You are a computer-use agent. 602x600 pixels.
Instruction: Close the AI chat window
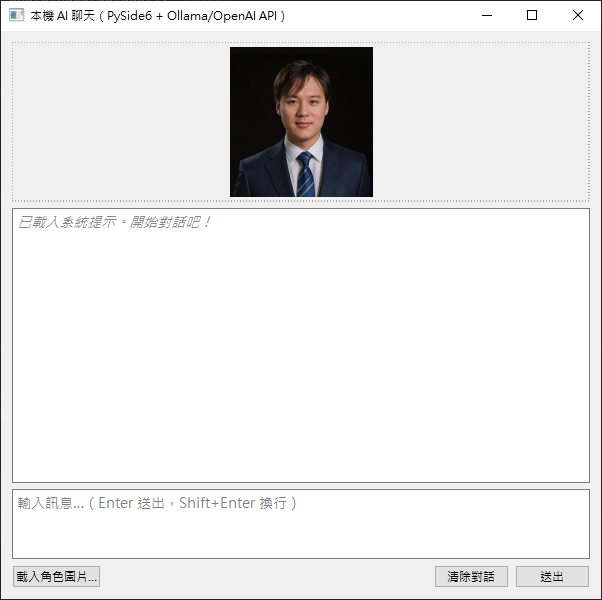(577, 15)
